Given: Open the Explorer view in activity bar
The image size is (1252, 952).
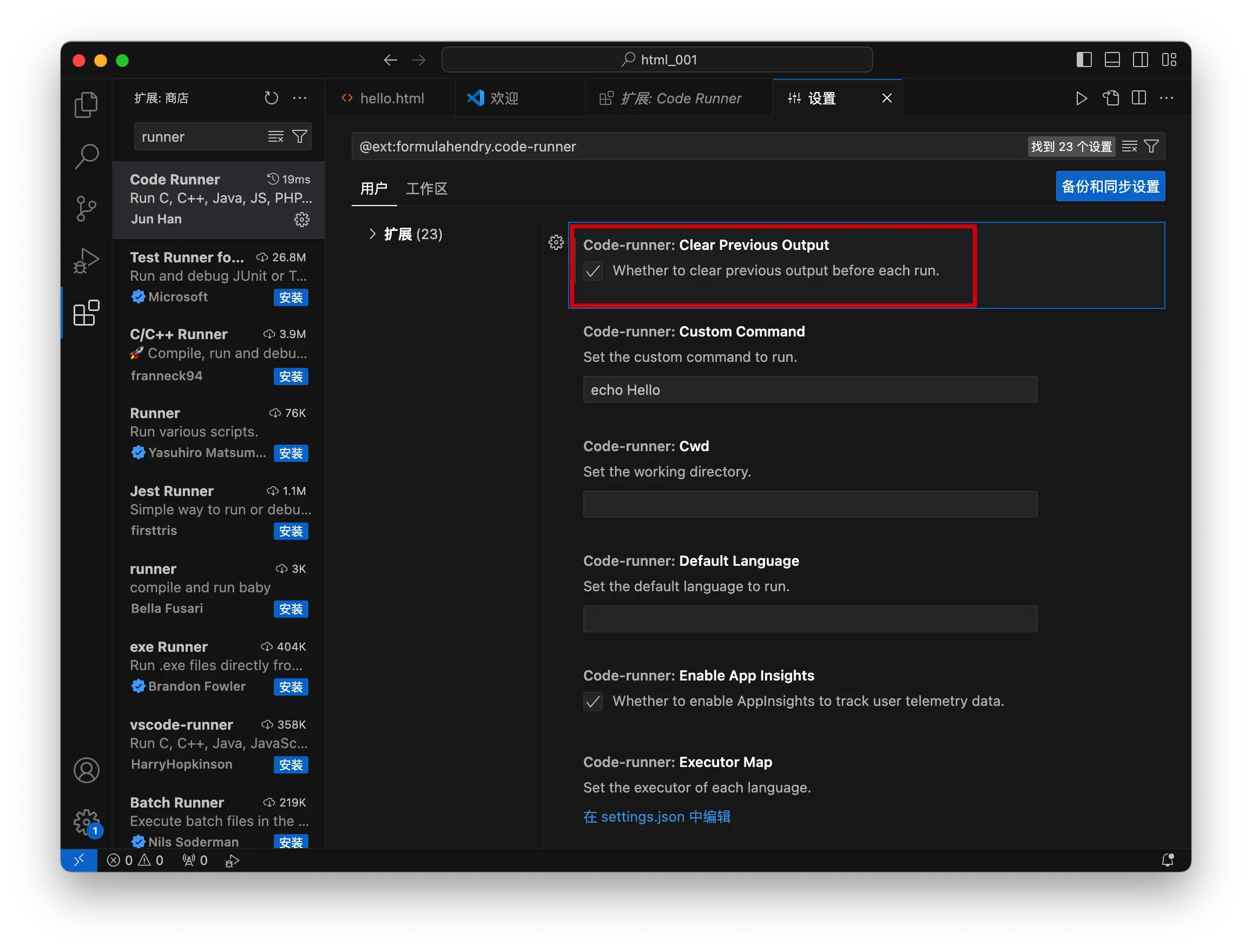Looking at the screenshot, I should tap(86, 105).
